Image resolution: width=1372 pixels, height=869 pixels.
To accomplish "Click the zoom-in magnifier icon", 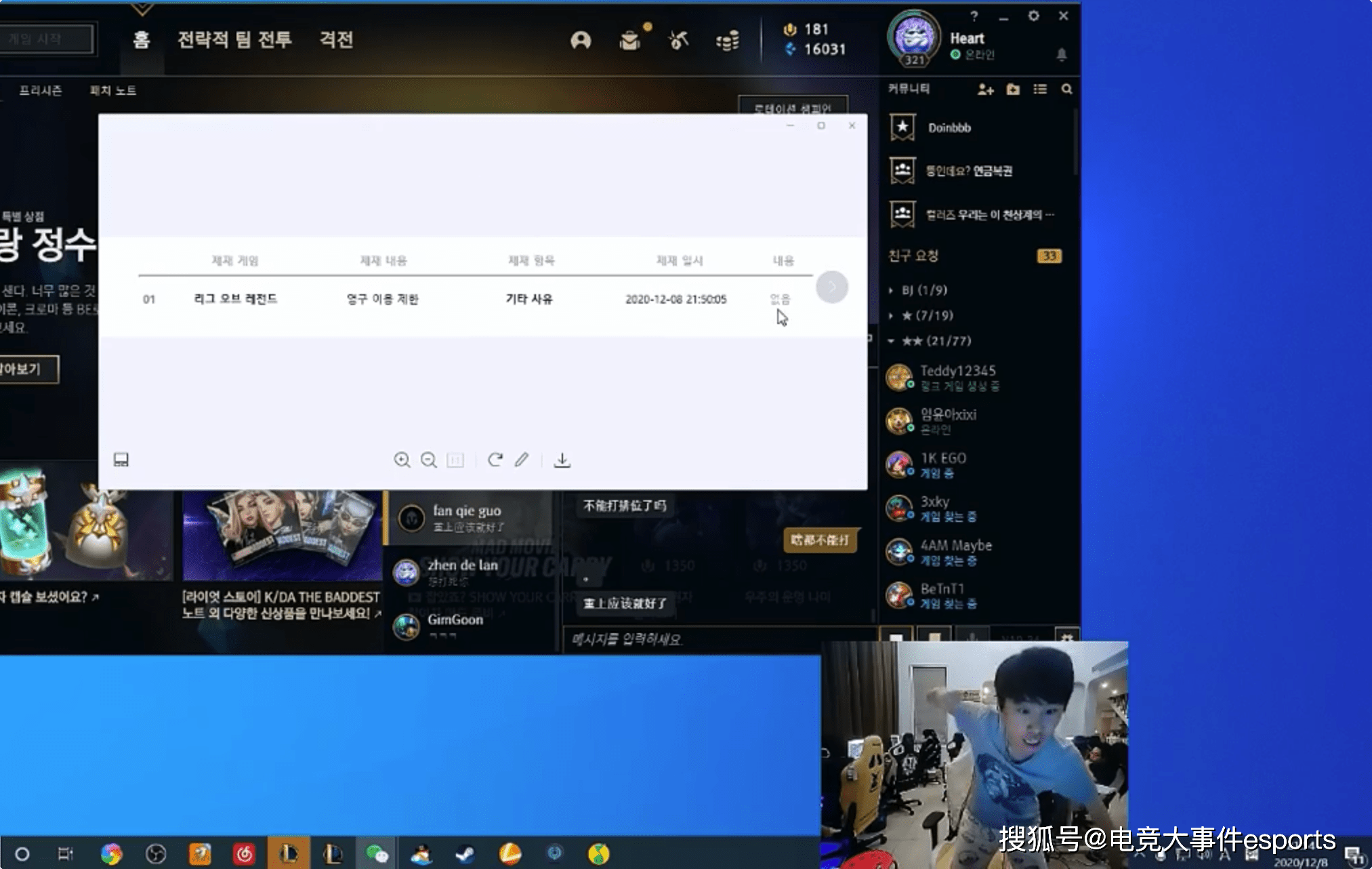I will point(401,459).
